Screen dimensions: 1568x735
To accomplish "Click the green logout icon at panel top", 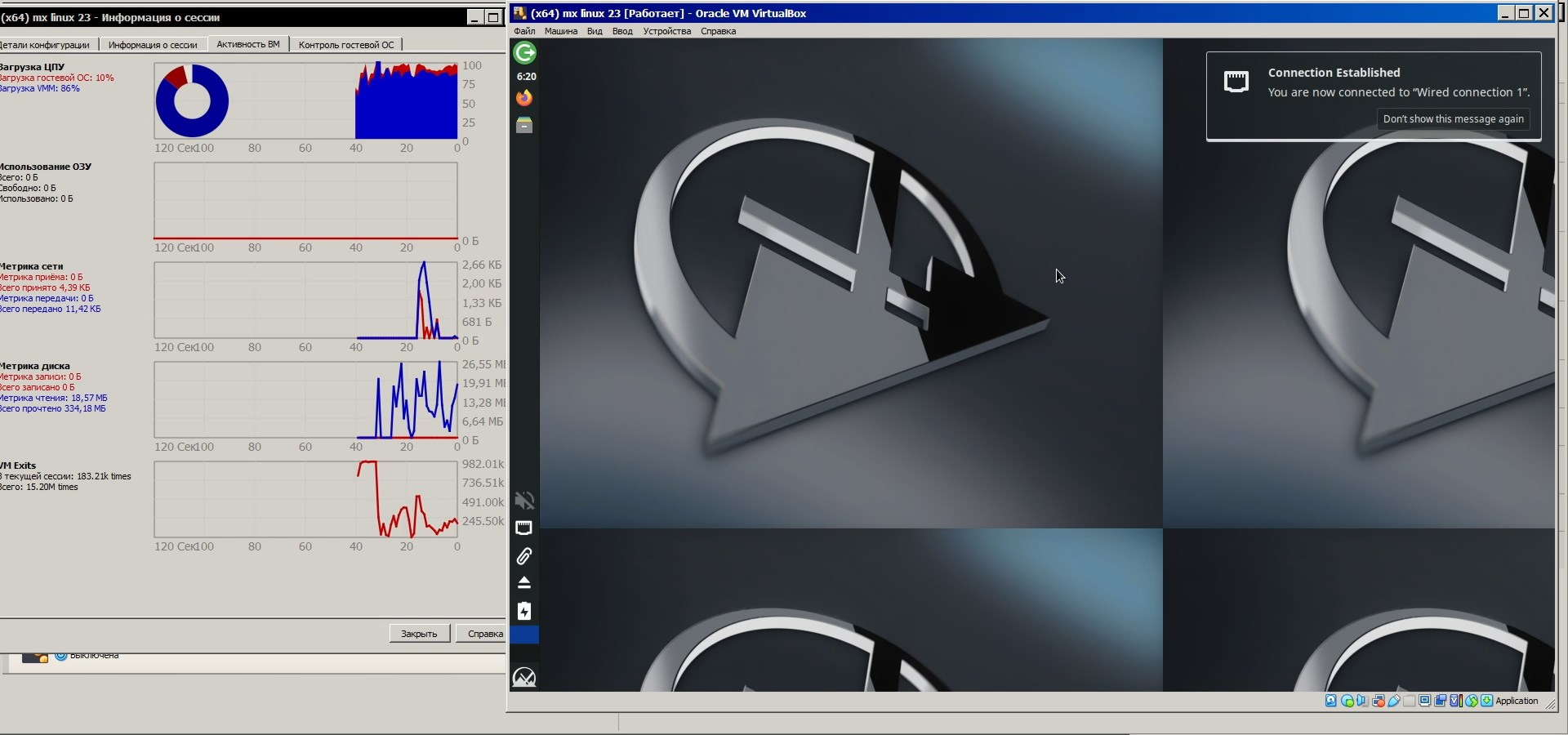I will [524, 53].
